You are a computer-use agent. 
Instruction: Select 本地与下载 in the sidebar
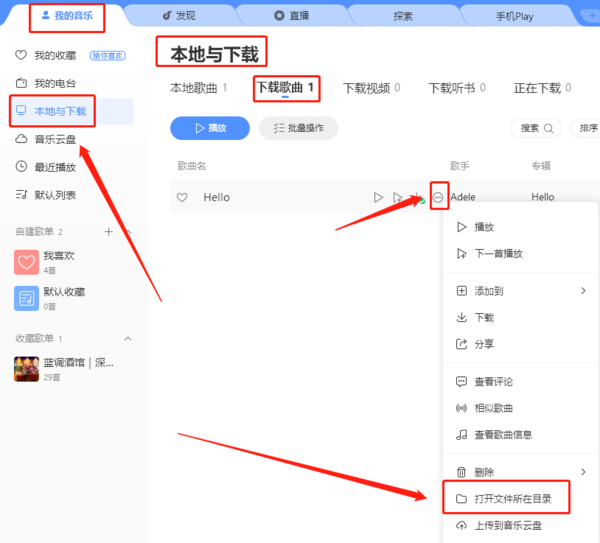(60, 111)
